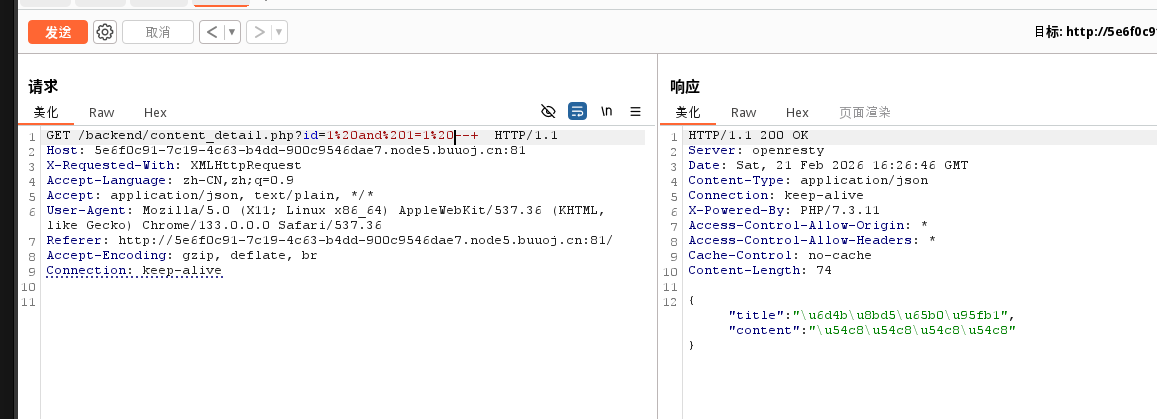Image resolution: width=1157 pixels, height=419 pixels.
Task: Click the orange 发送 send button
Action: [58, 32]
